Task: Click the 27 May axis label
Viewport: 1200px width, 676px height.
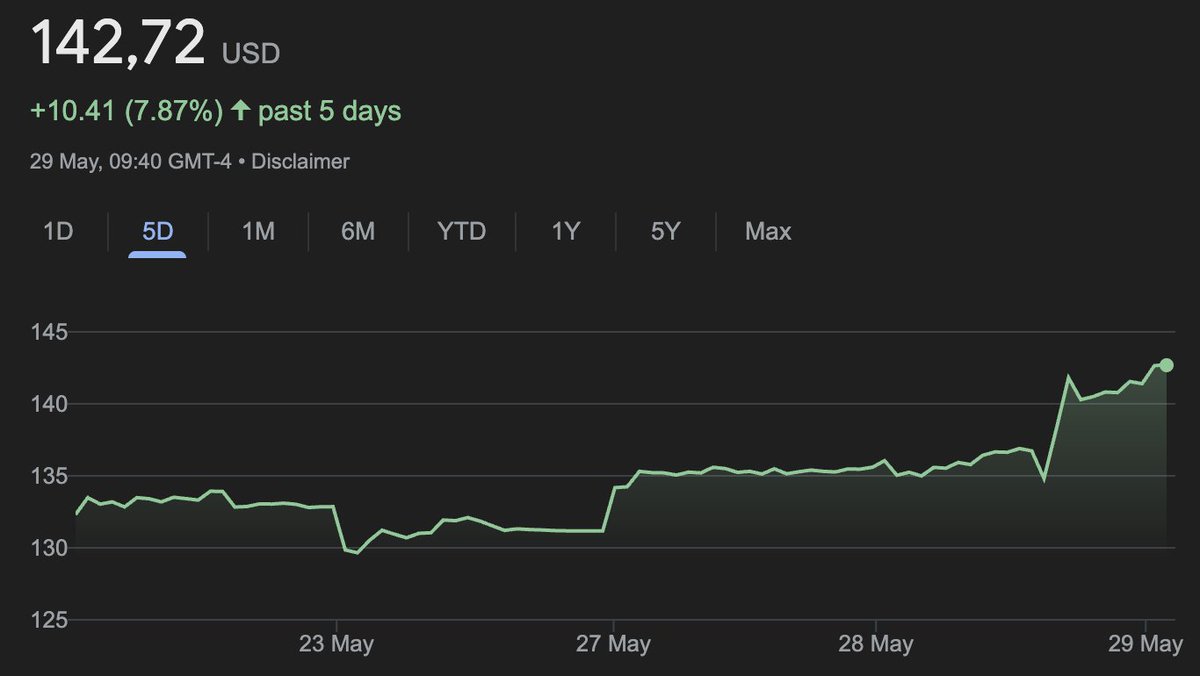Action: click(x=612, y=644)
